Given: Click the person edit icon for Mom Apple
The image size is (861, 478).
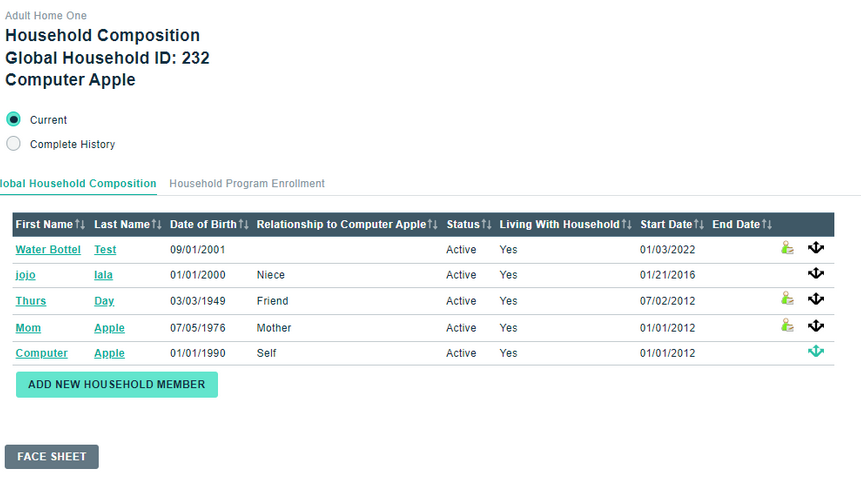Looking at the screenshot, I should coord(788,326).
